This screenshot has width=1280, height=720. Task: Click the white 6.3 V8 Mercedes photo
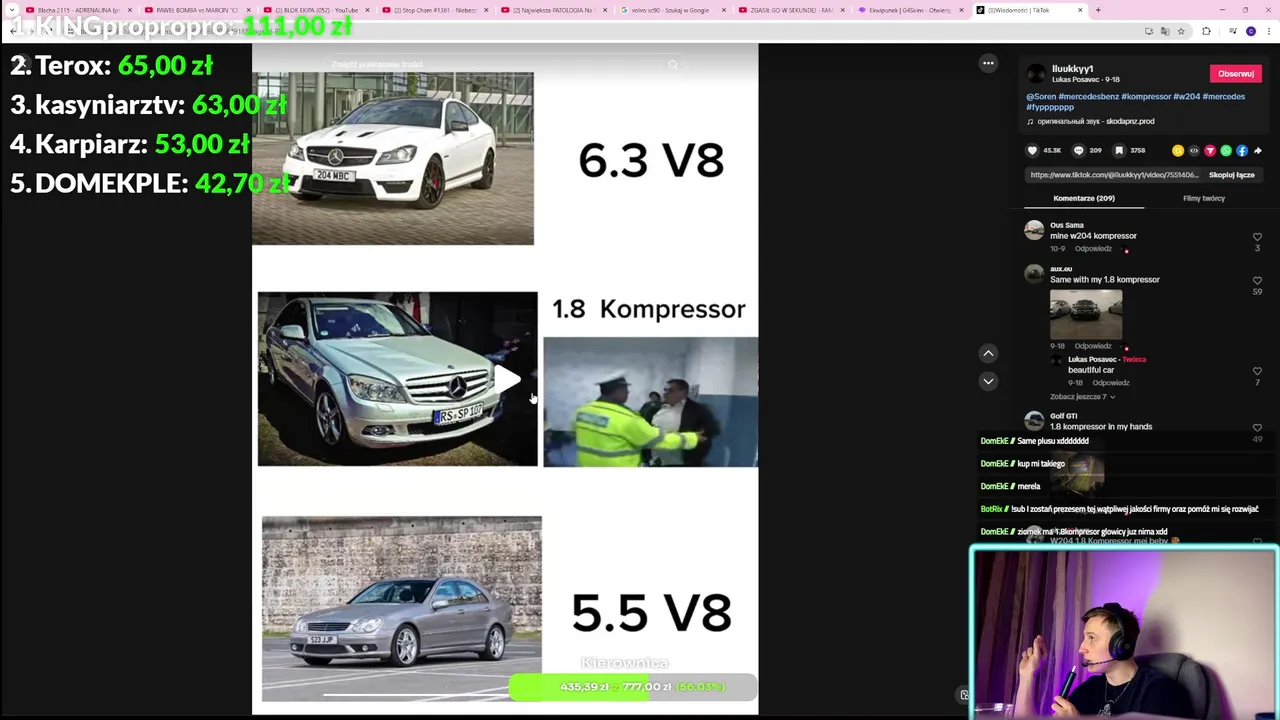(393, 158)
